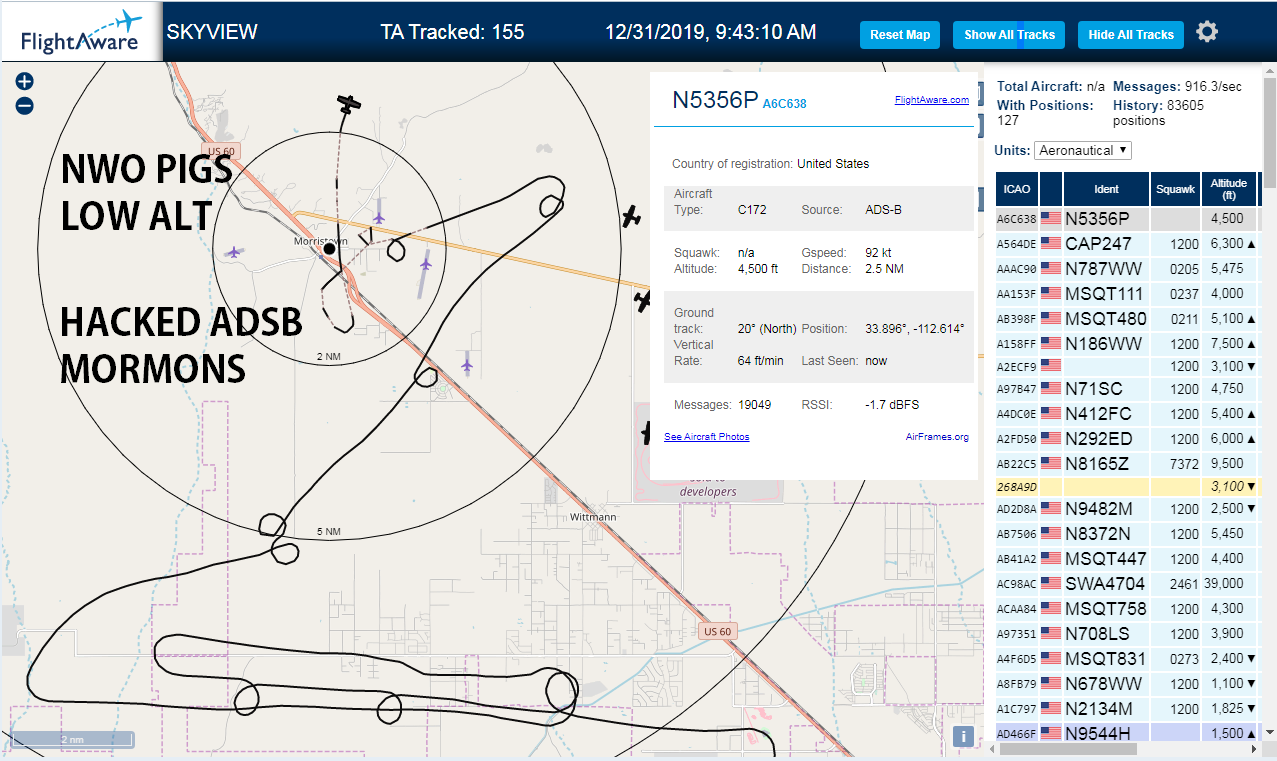Open the Units Aeronautical dropdown
This screenshot has height=761, width=1277.
coord(1083,150)
